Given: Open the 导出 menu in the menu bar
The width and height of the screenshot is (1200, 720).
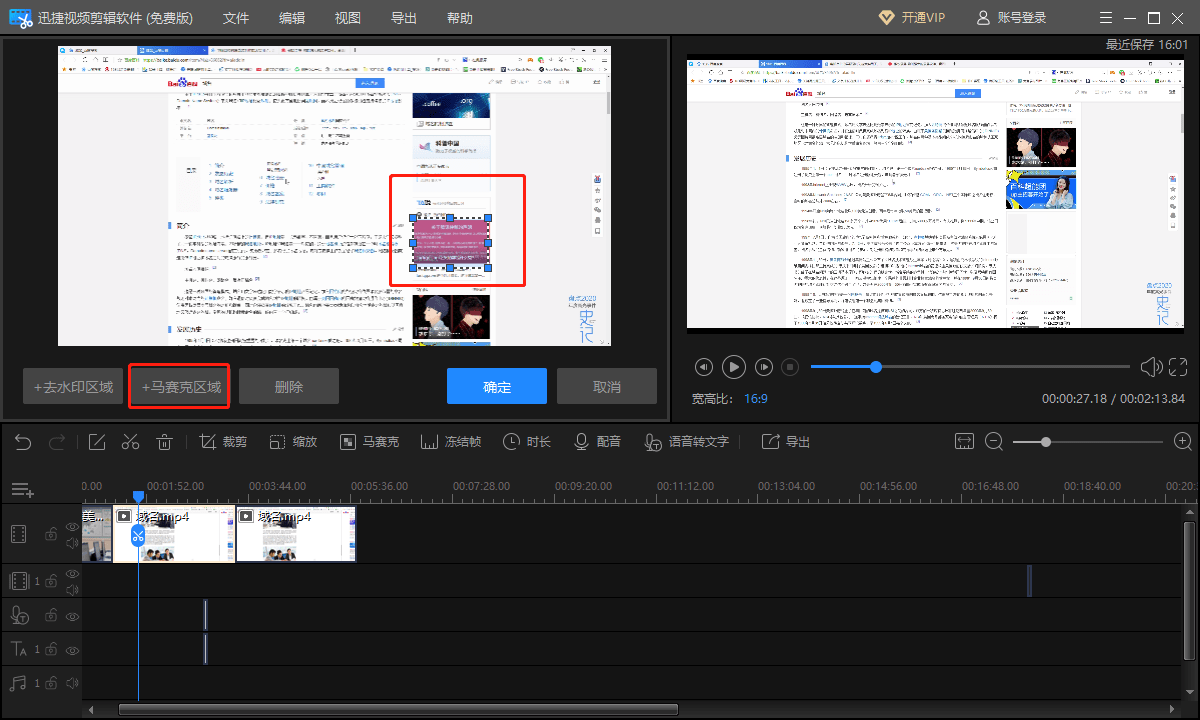Looking at the screenshot, I should 403,18.
